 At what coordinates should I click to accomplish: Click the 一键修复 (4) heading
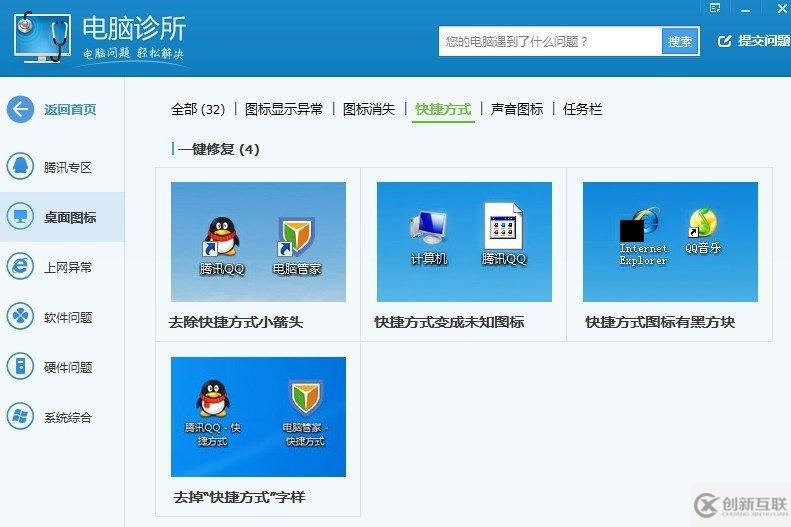(x=218, y=149)
